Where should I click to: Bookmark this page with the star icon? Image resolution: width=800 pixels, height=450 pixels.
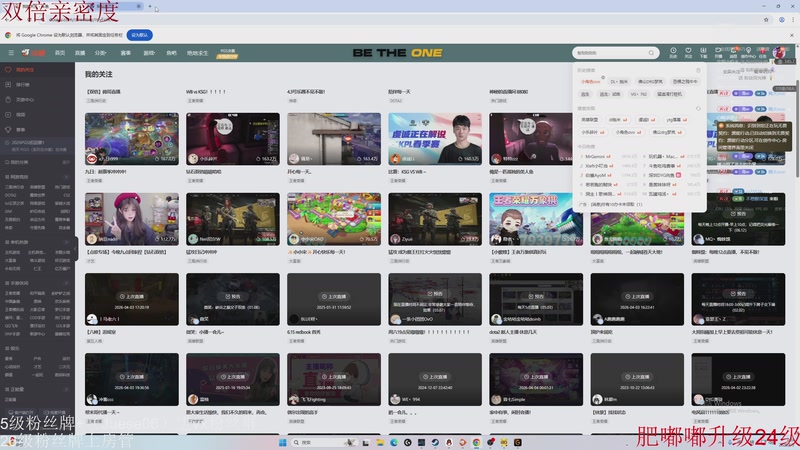[x=766, y=19]
